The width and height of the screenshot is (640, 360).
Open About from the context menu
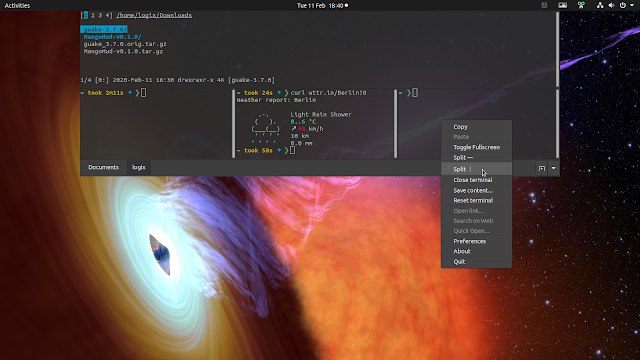click(x=476, y=251)
